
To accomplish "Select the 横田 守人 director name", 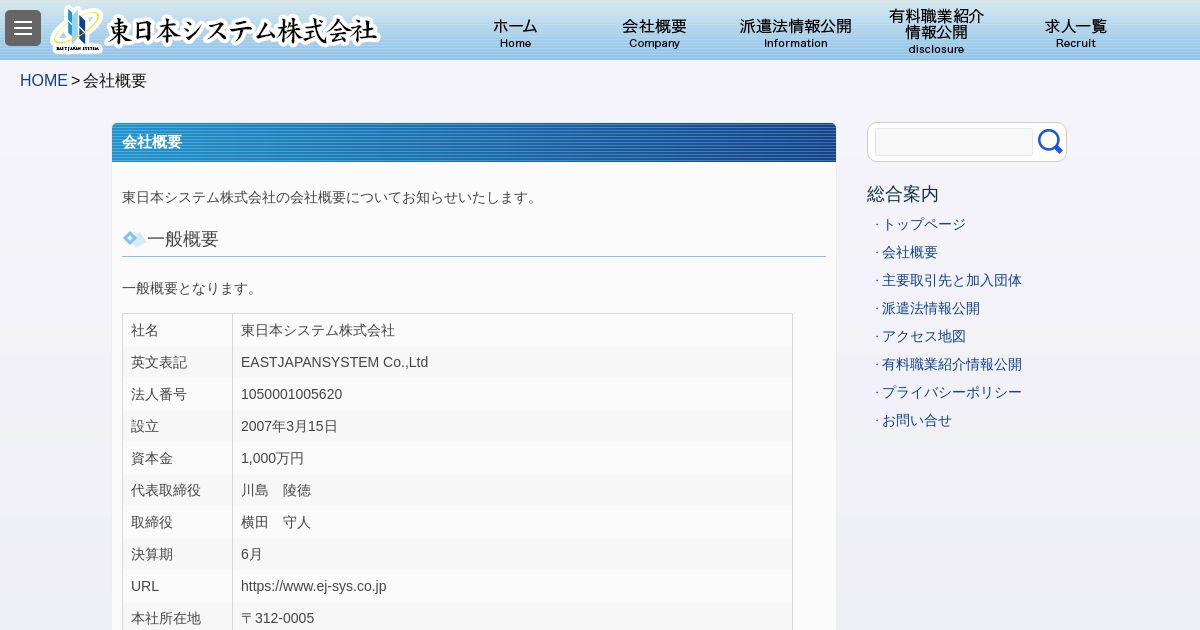I will click(276, 522).
